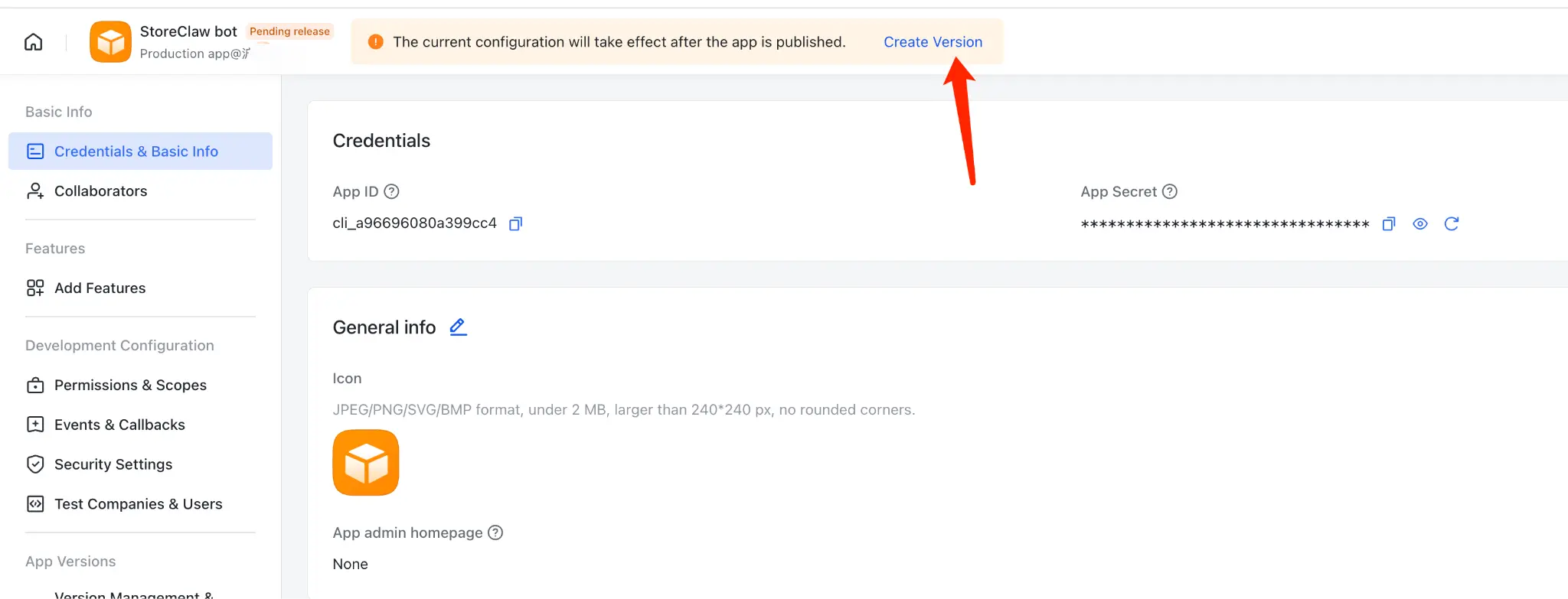Click the Create Version link
Viewport: 1568px width, 599px height.
pos(933,42)
